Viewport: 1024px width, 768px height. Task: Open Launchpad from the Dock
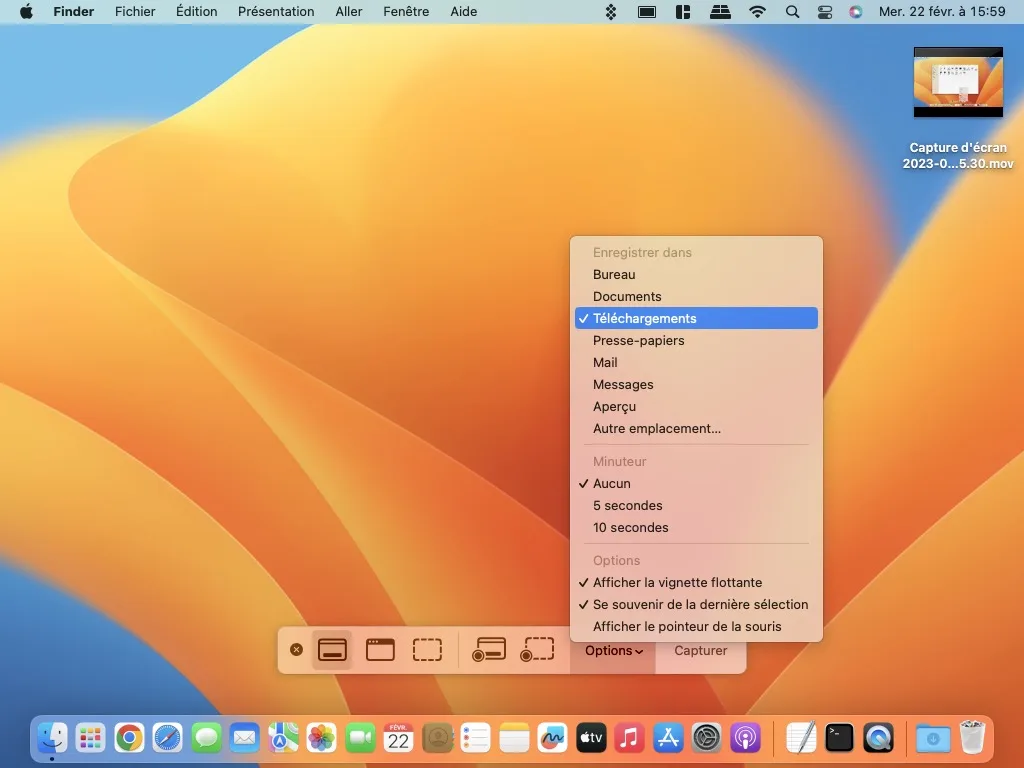pyautogui.click(x=90, y=738)
